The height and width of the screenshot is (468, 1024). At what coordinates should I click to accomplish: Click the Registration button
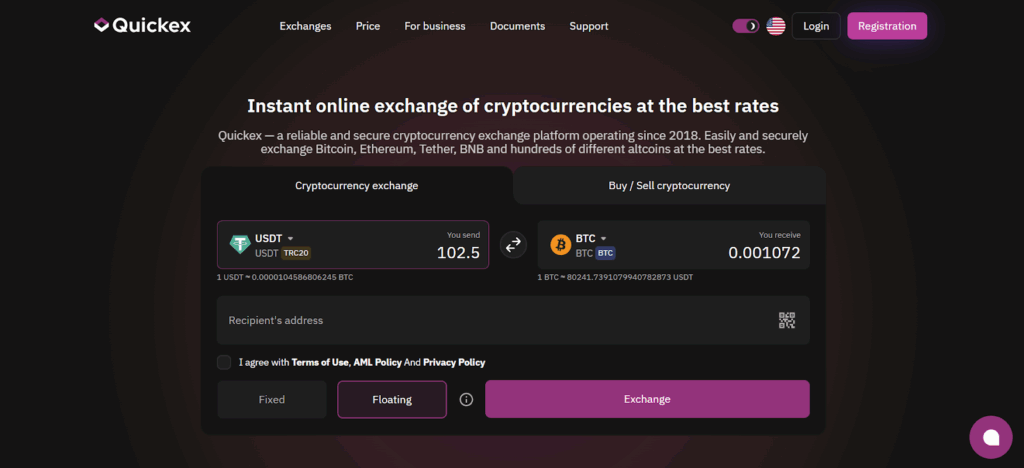coord(887,26)
